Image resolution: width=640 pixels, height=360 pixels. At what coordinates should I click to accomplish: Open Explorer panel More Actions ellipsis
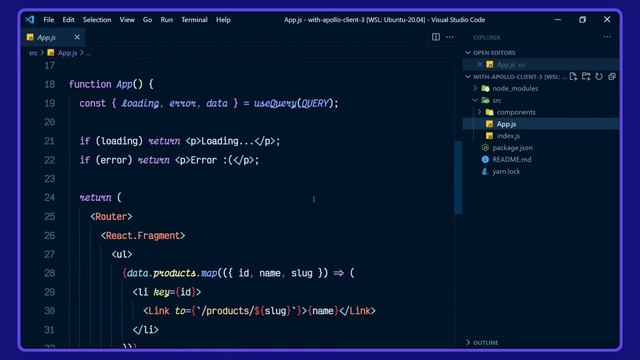coord(607,37)
